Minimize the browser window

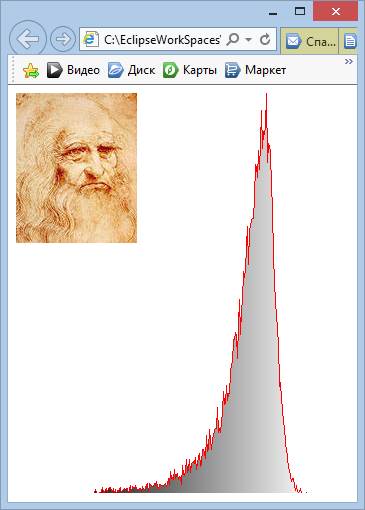point(273,13)
